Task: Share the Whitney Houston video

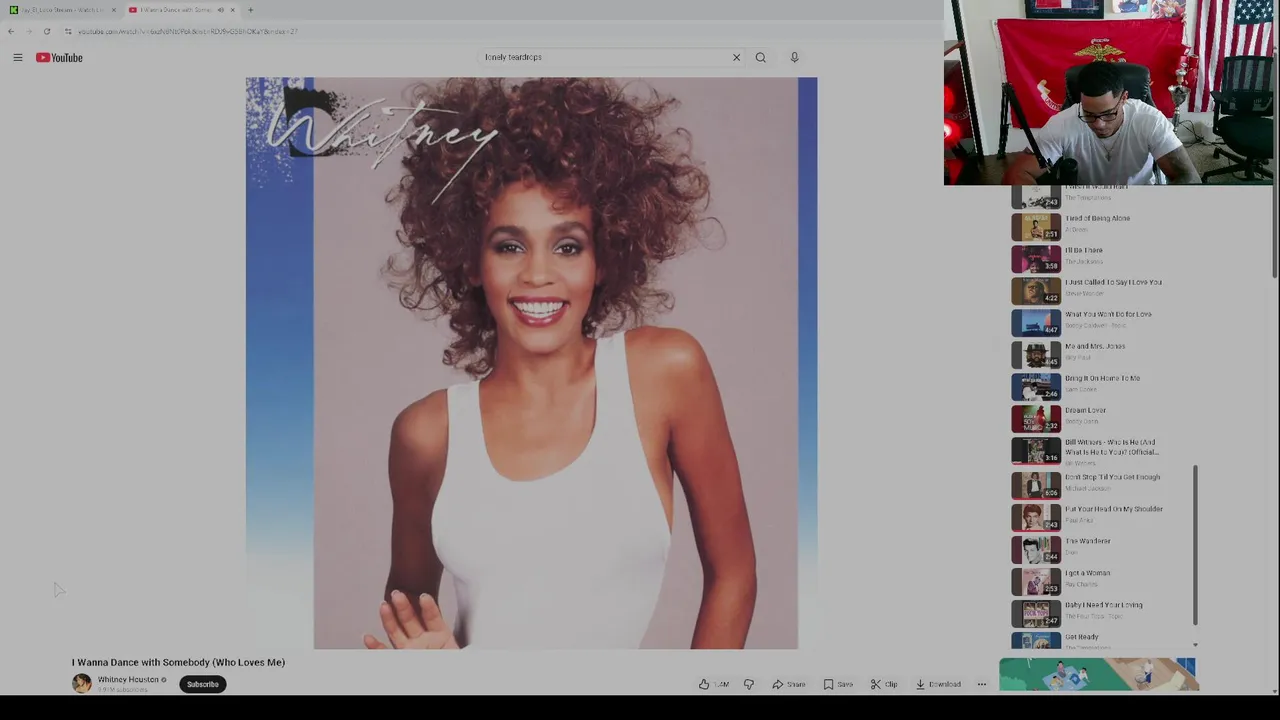Action: [788, 684]
